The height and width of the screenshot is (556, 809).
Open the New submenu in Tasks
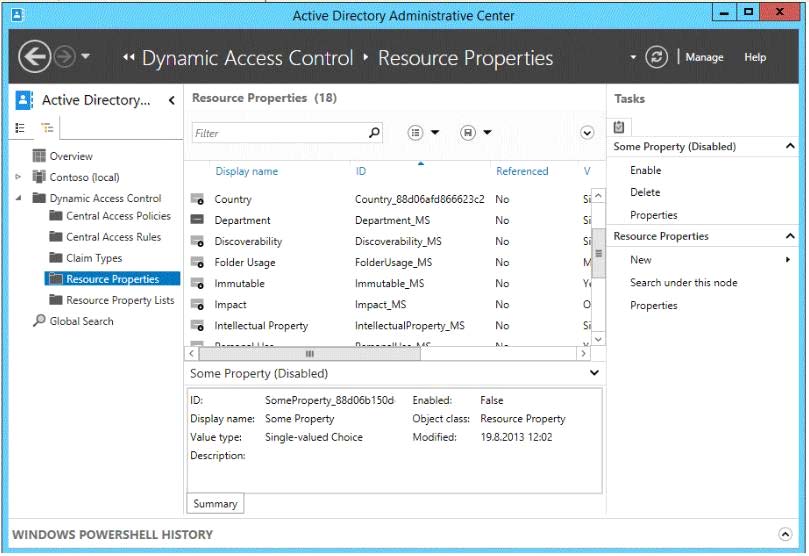tap(641, 260)
